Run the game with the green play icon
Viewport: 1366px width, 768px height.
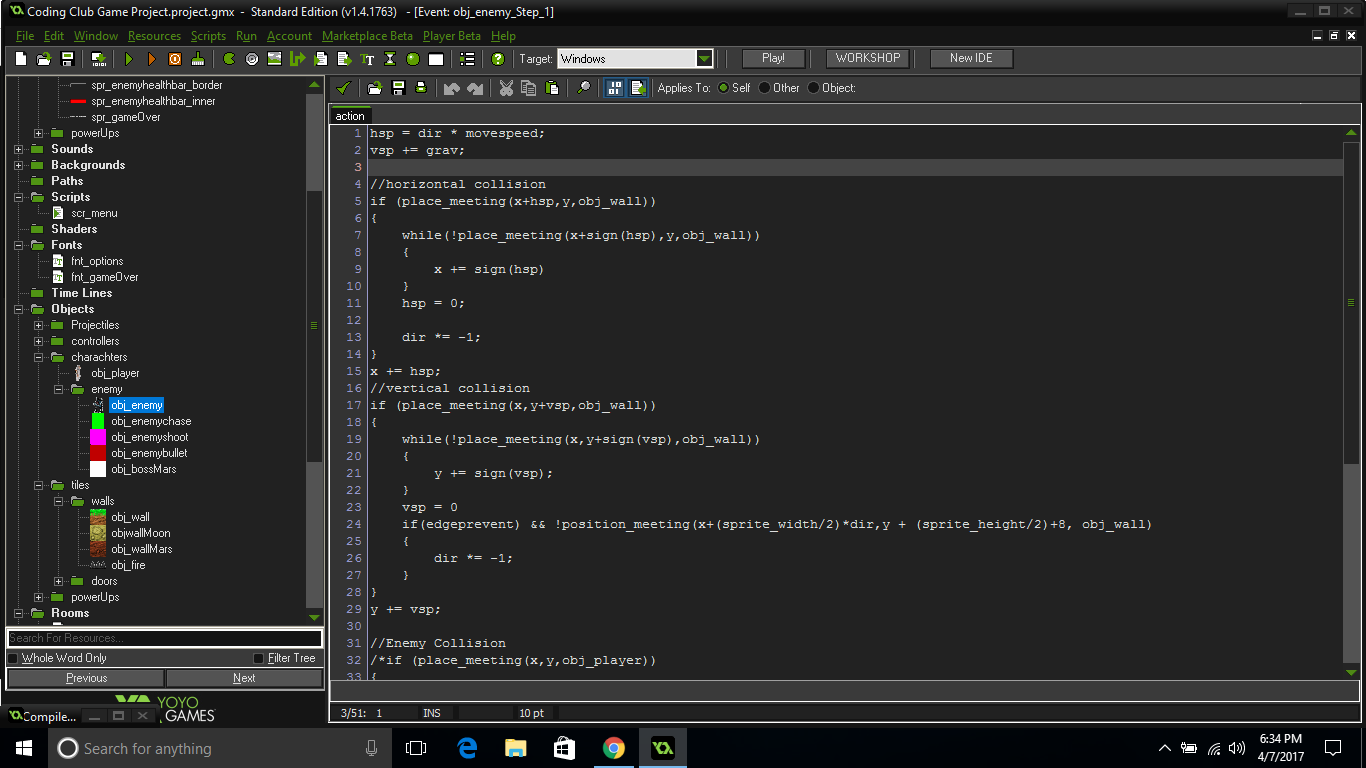(128, 58)
